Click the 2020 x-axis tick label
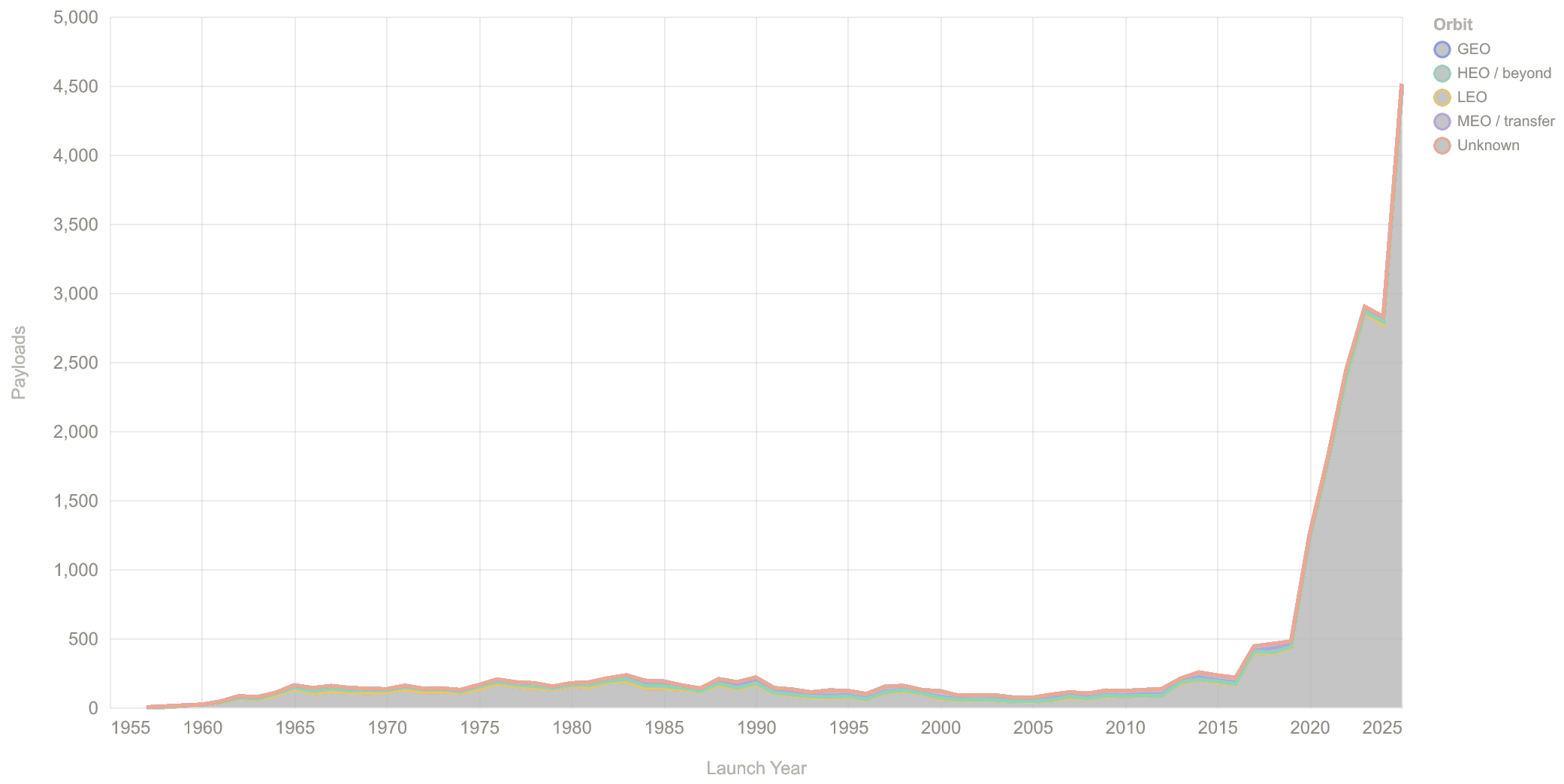The height and width of the screenshot is (784, 1564). pyautogui.click(x=1310, y=728)
